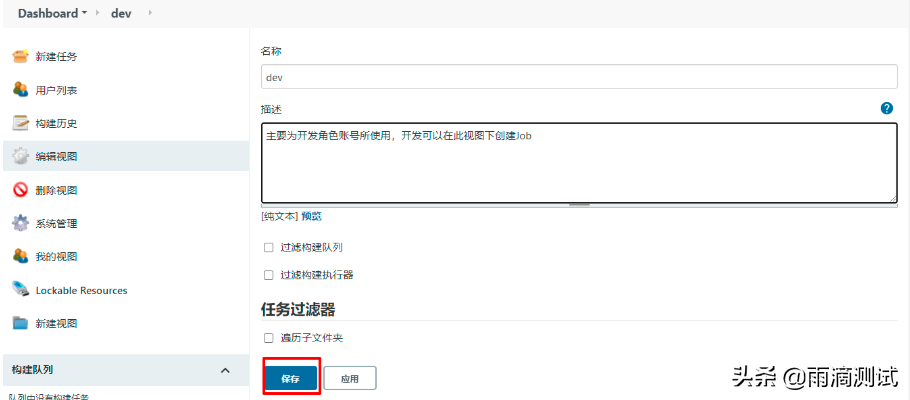Screen dimensions: 910x400
Task: Expand the arrow after dev breadcrumb
Action: point(150,13)
